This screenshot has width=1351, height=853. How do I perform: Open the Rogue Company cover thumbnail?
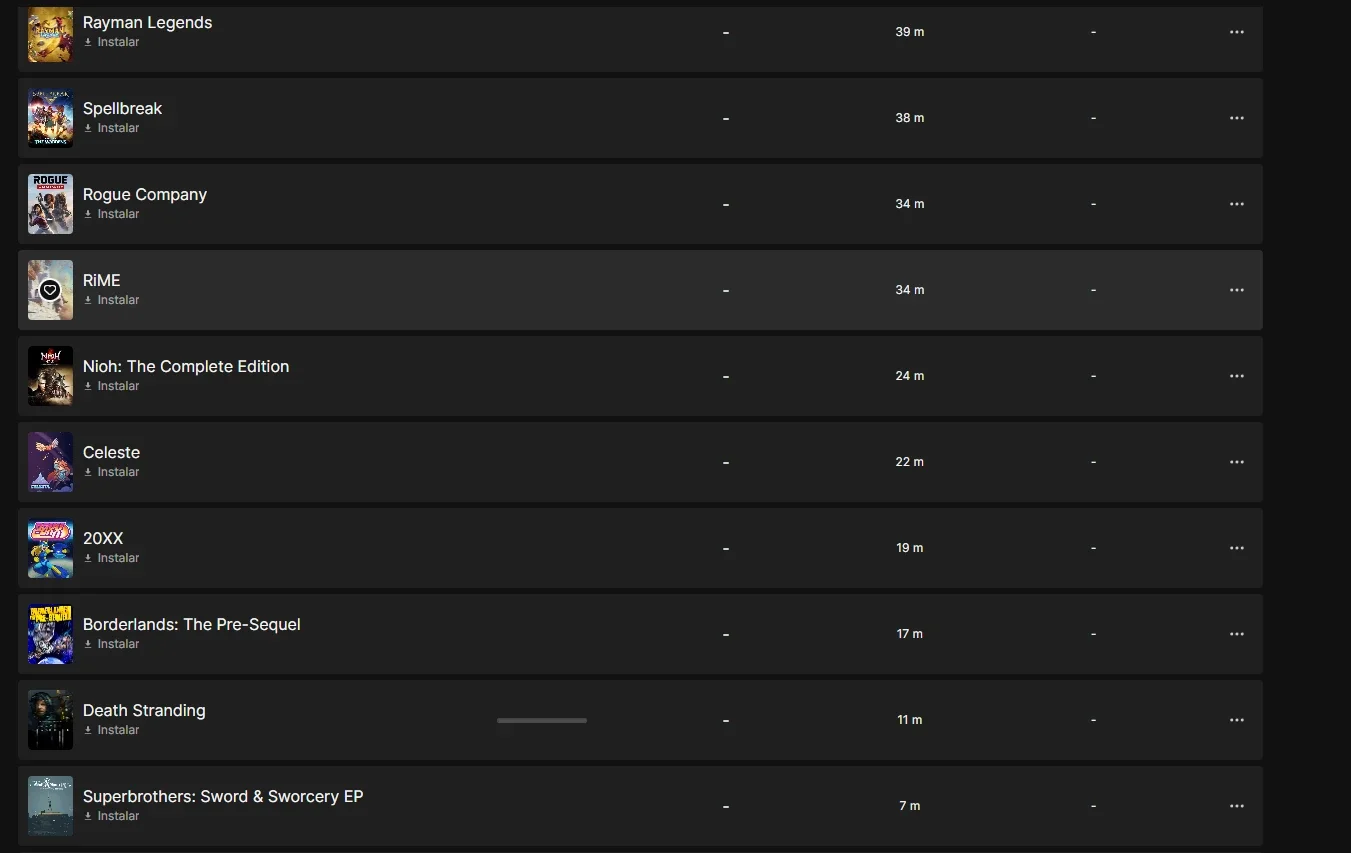click(50, 204)
